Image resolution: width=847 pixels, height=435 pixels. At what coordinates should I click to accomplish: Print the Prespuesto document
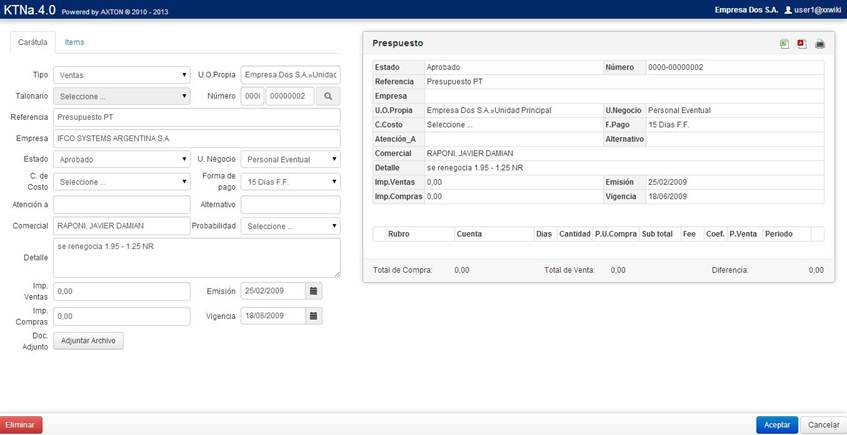coord(820,44)
